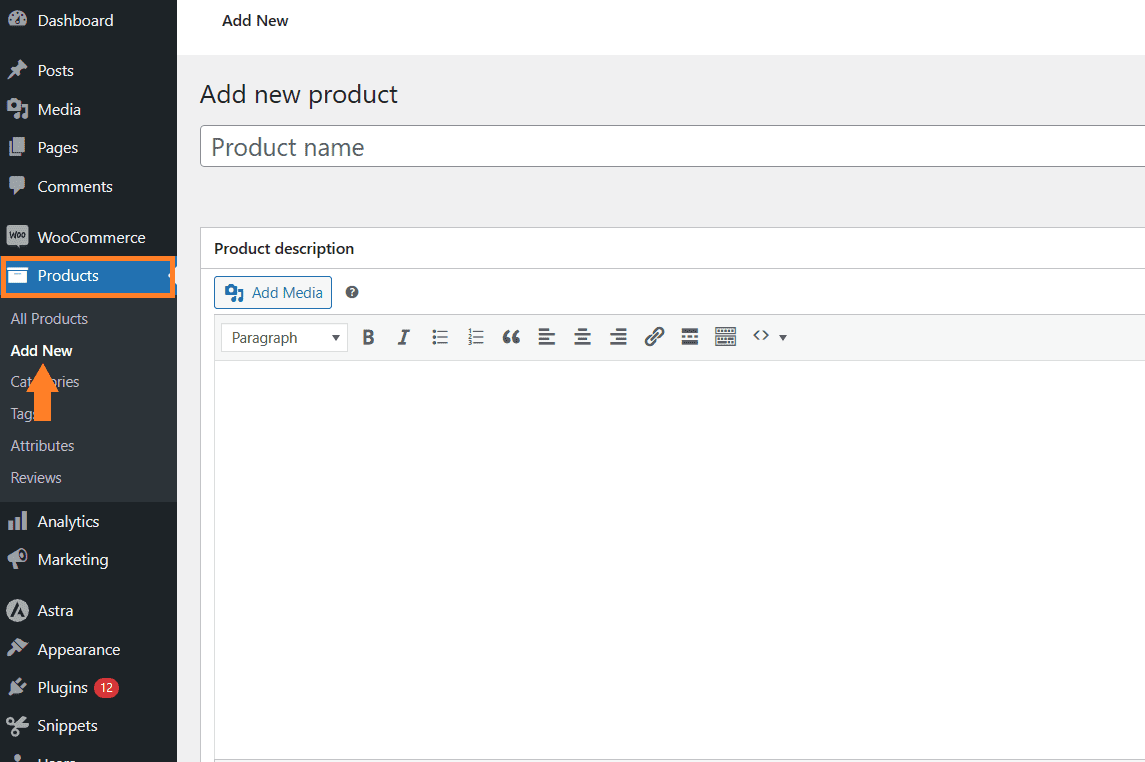Open the Appearance menu
This screenshot has height=762, width=1145.
(x=88, y=650)
